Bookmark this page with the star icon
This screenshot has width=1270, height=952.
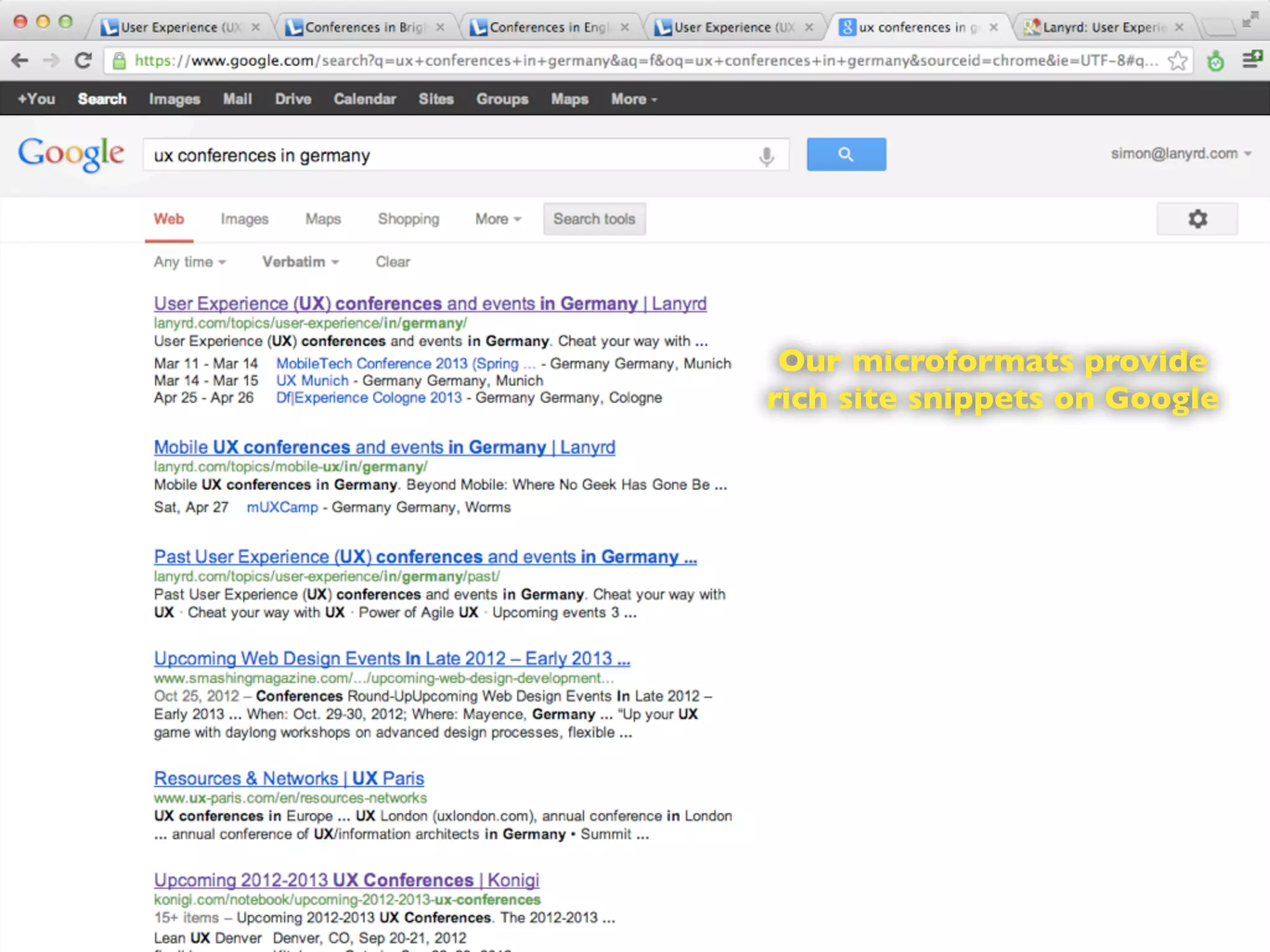(1177, 61)
